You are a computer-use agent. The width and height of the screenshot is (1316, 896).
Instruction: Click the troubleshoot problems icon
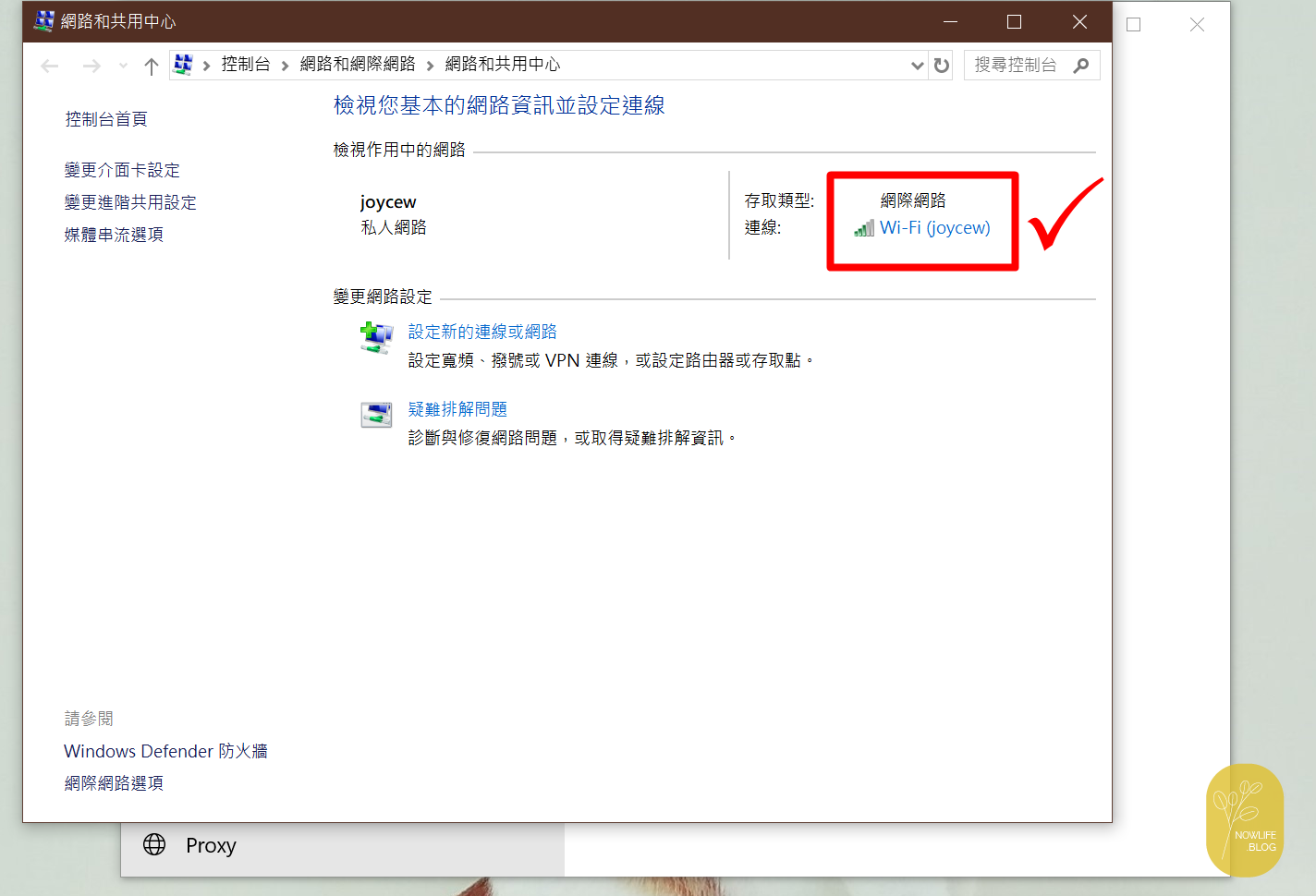tap(376, 415)
